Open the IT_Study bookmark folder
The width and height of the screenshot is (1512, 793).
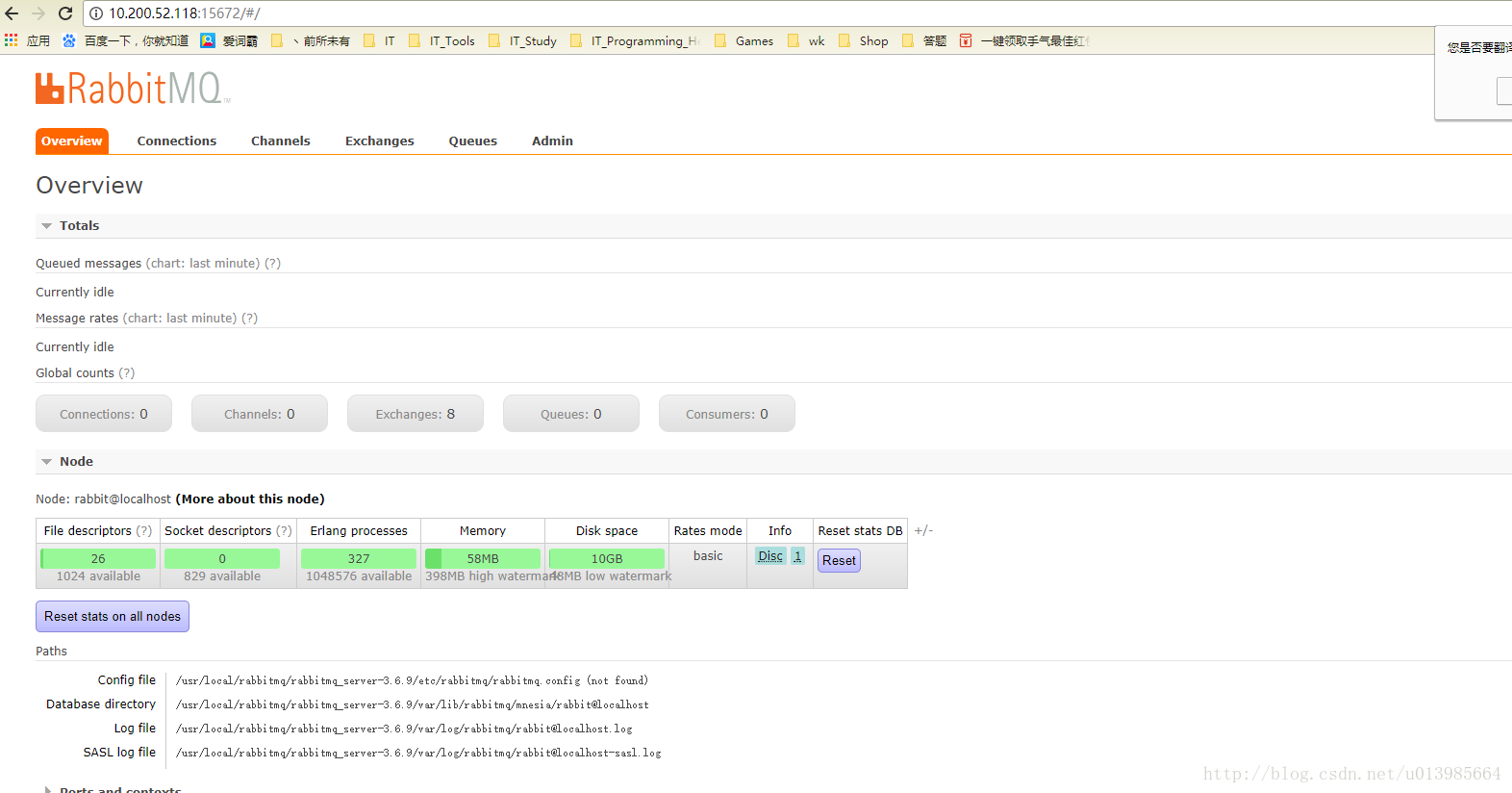[522, 40]
